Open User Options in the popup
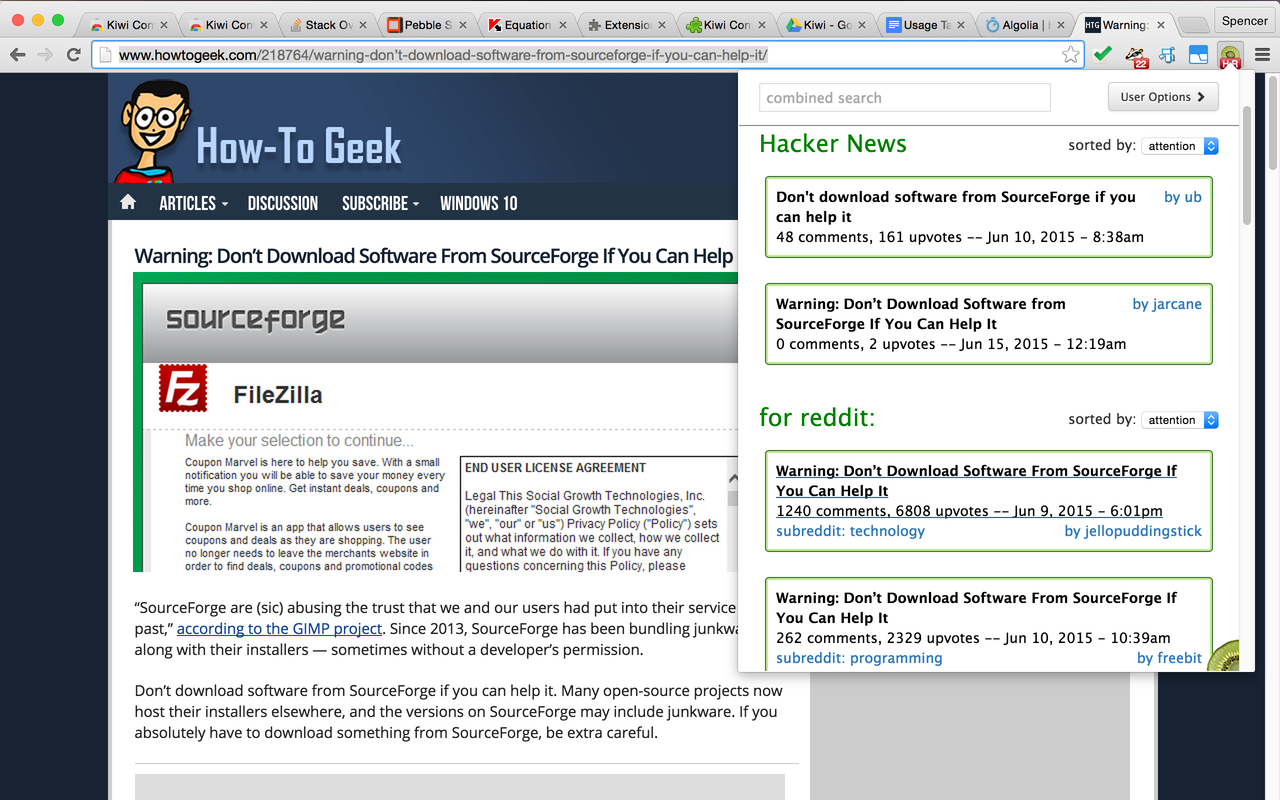The width and height of the screenshot is (1280, 800). [x=1163, y=97]
